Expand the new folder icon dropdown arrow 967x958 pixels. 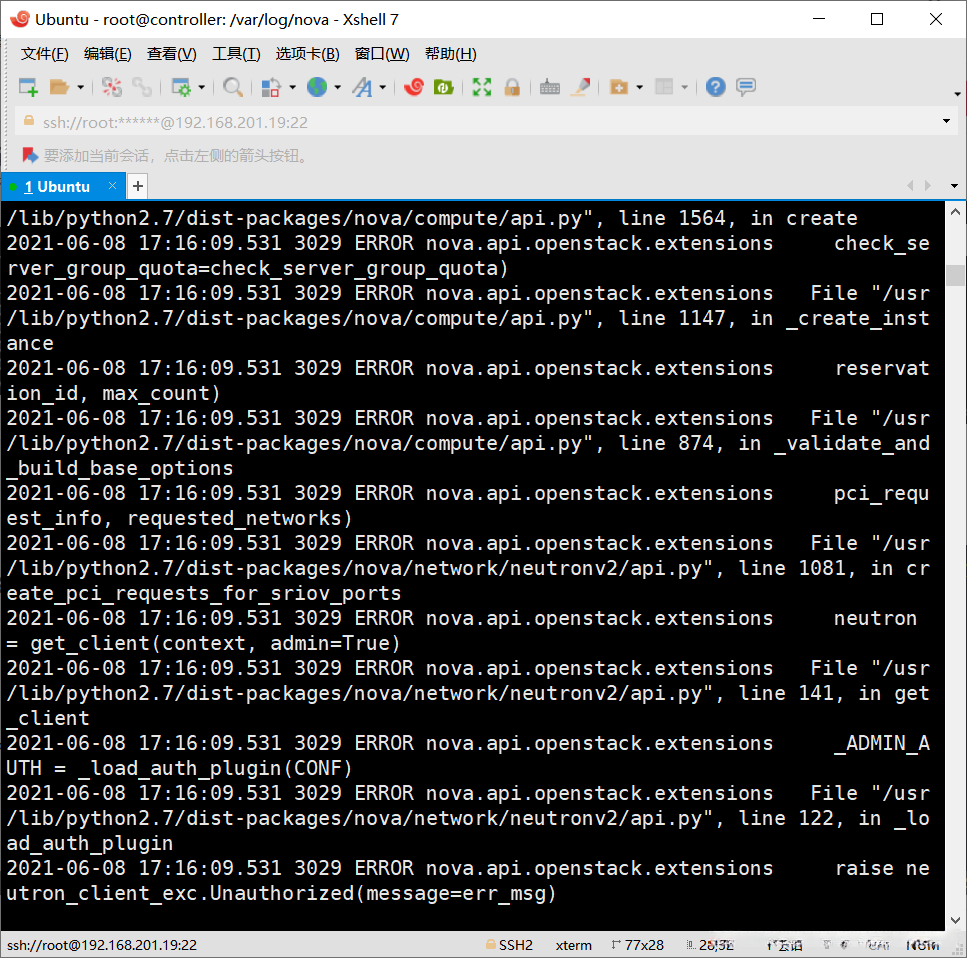click(640, 88)
